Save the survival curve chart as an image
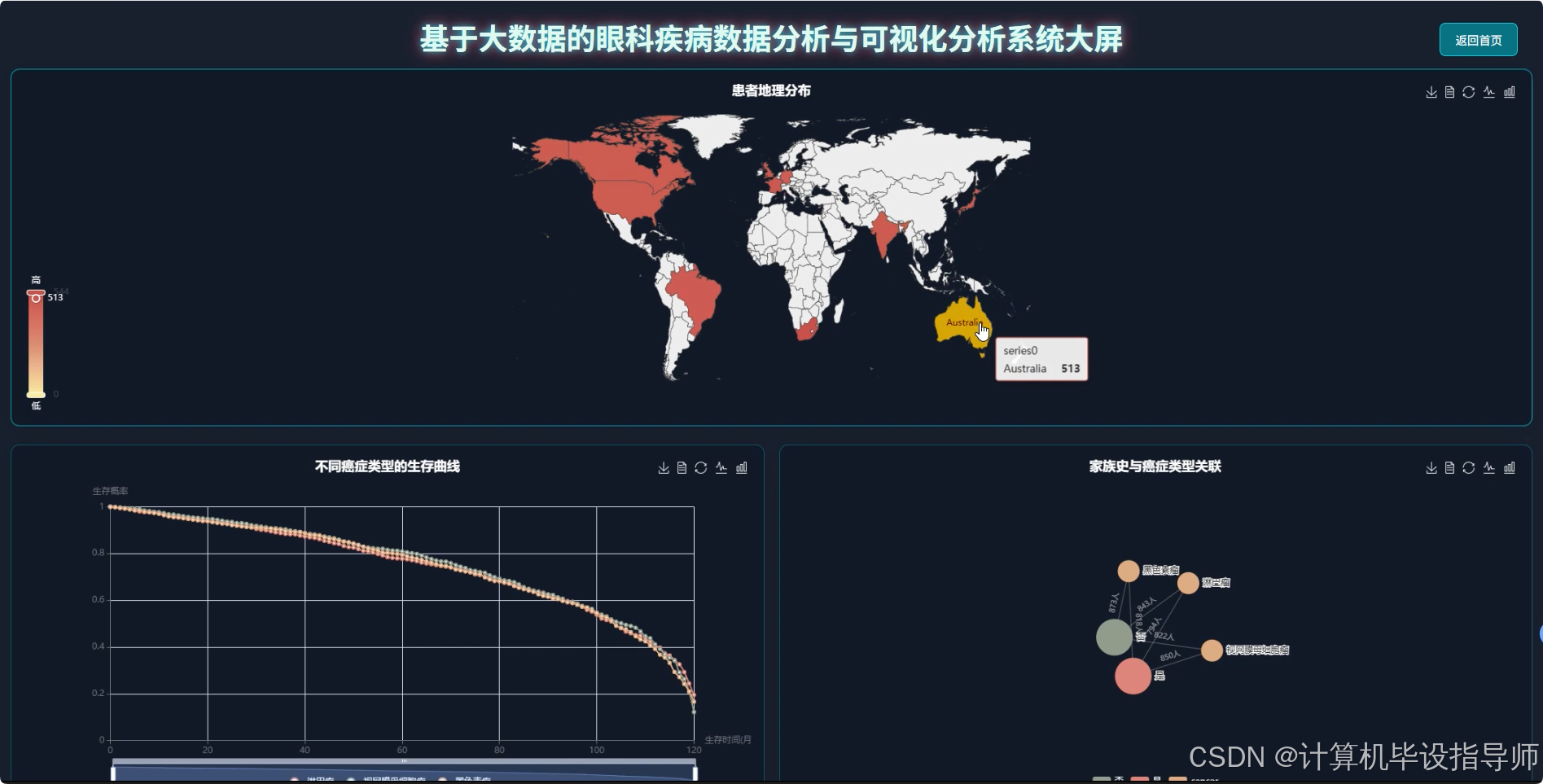This screenshot has width=1543, height=784. tap(663, 467)
